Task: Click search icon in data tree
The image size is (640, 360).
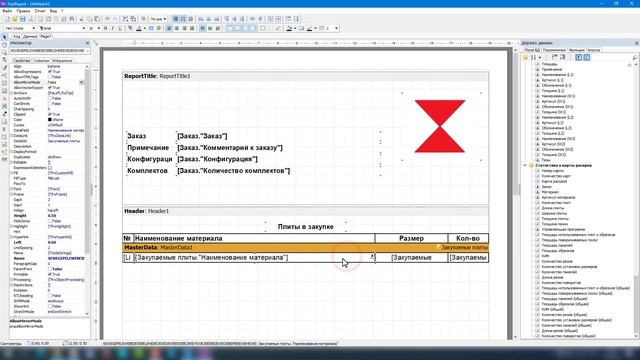Action: click(x=635, y=58)
